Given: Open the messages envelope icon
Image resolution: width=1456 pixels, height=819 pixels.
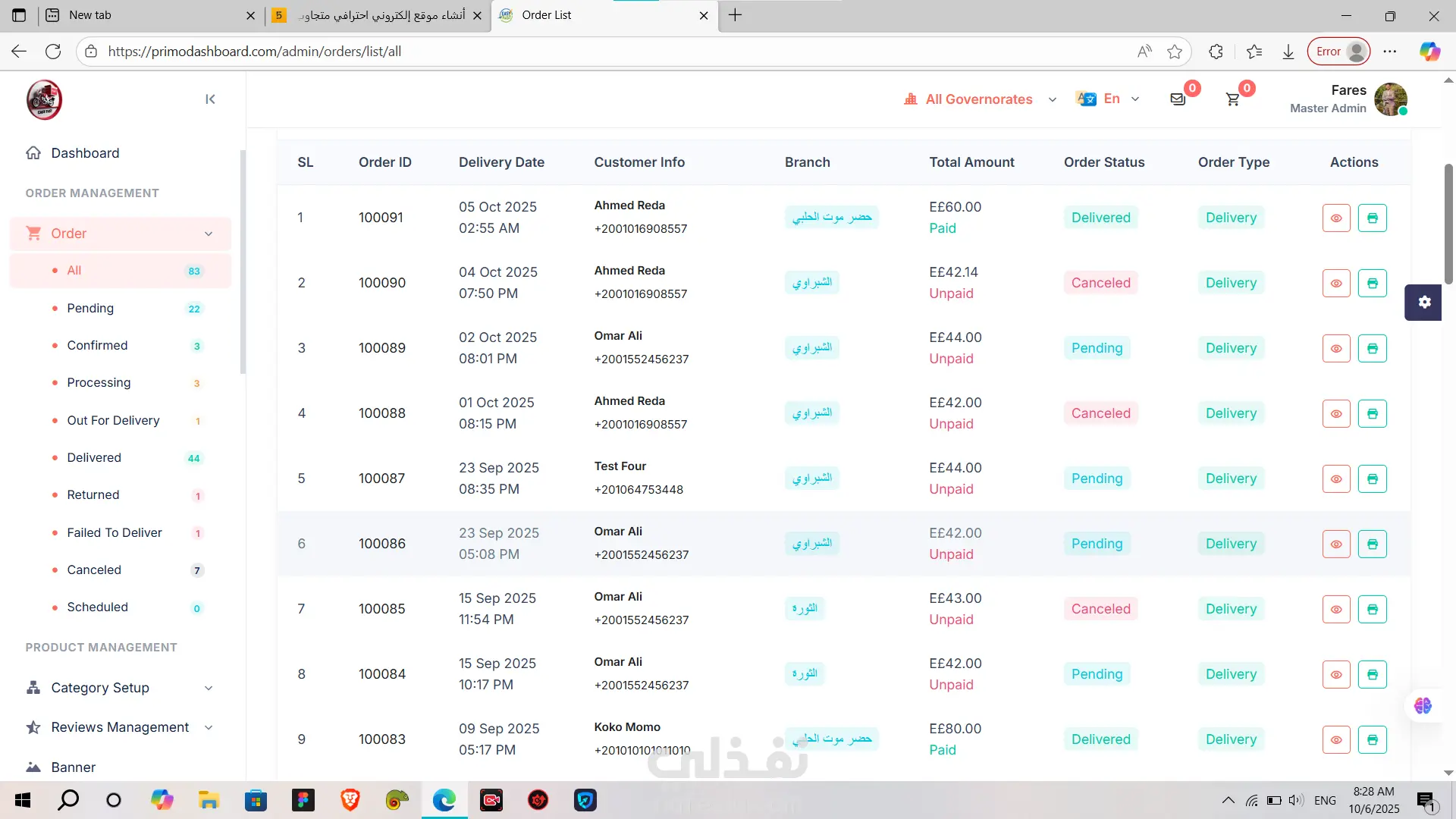Looking at the screenshot, I should point(1177,99).
